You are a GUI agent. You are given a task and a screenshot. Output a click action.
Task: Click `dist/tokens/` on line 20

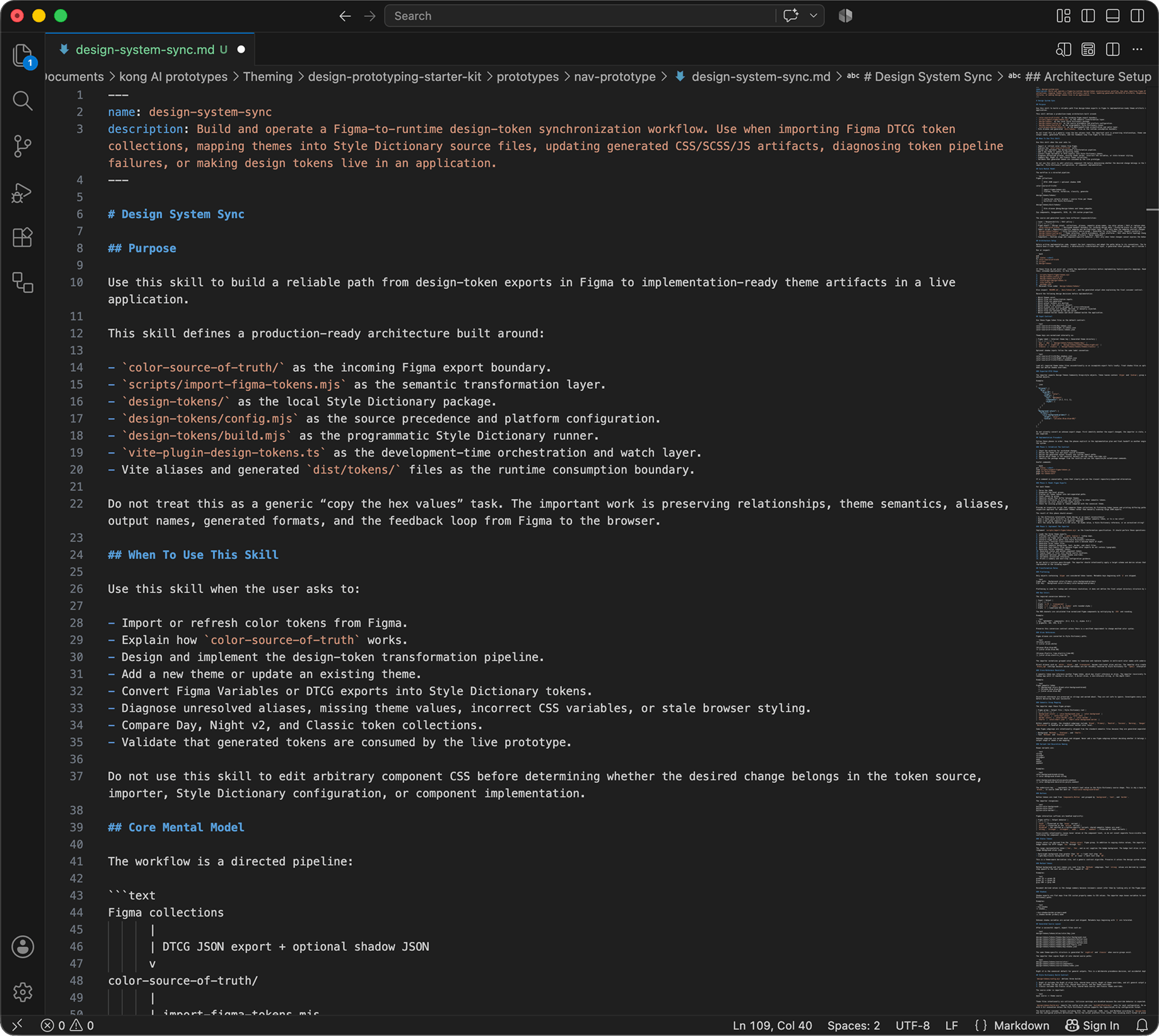pyautogui.click(x=354, y=470)
